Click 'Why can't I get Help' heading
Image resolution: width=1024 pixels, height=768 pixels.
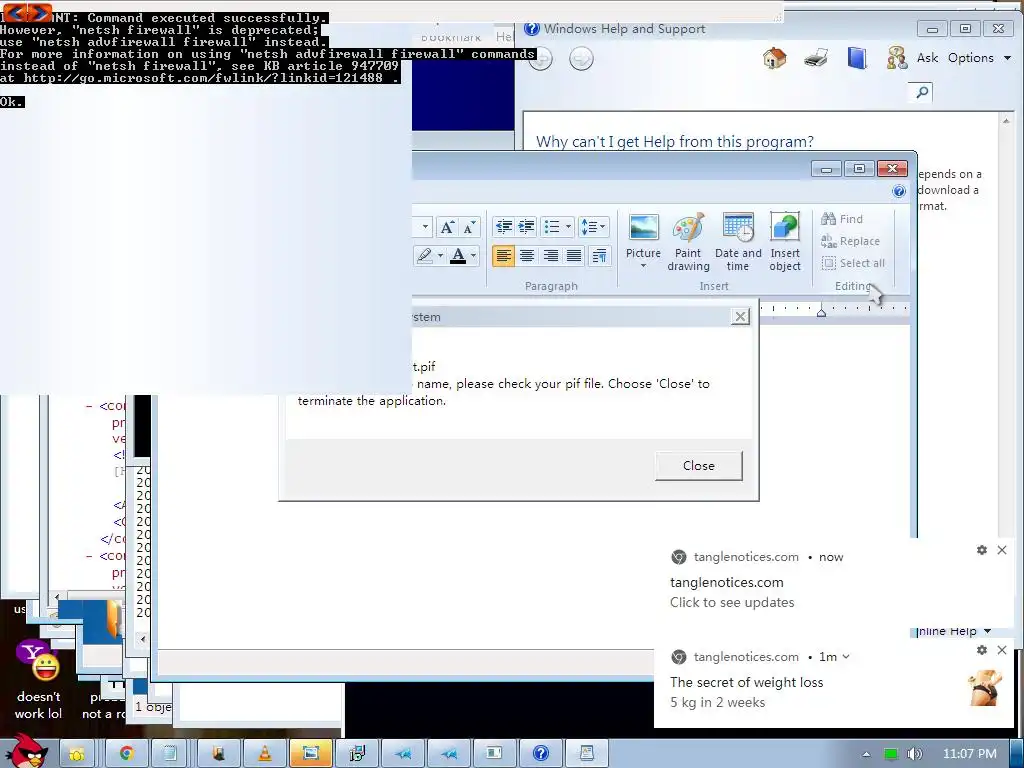click(x=675, y=142)
